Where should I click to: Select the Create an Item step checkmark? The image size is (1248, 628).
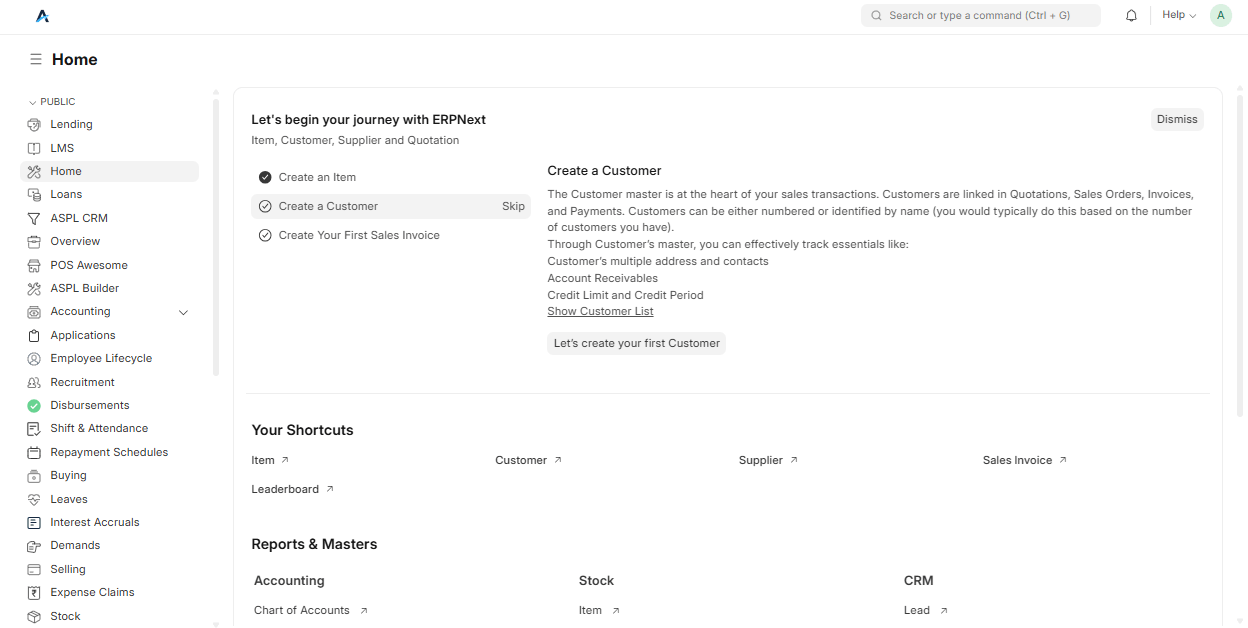[x=265, y=177]
